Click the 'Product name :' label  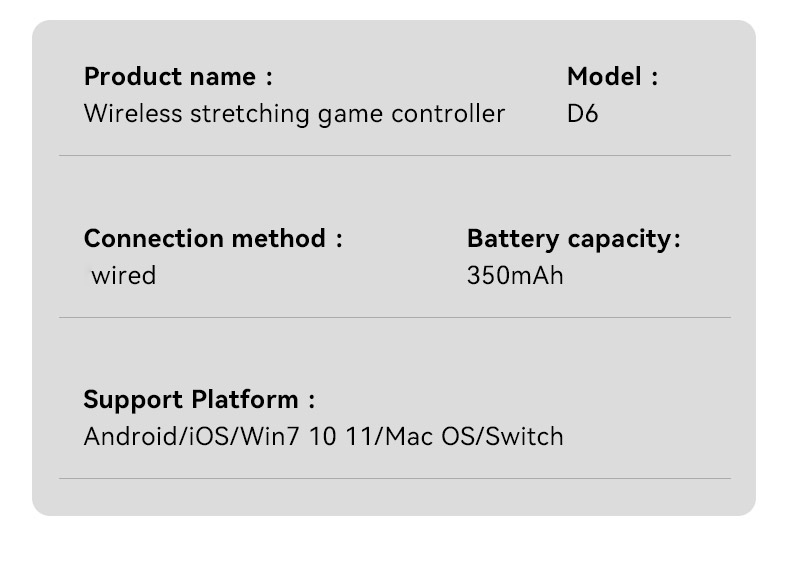pyautogui.click(x=178, y=77)
